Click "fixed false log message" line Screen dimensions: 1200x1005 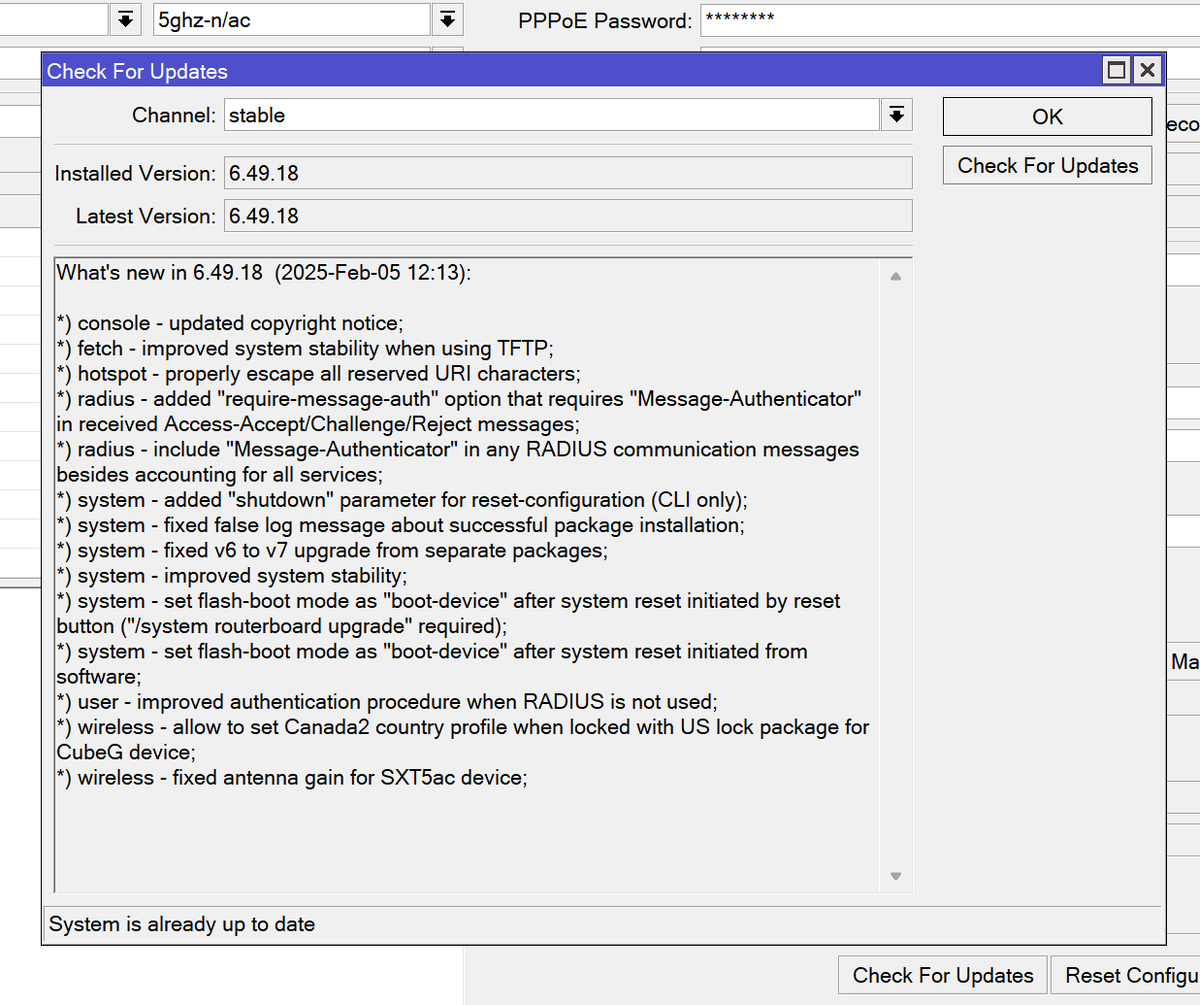click(x=400, y=525)
